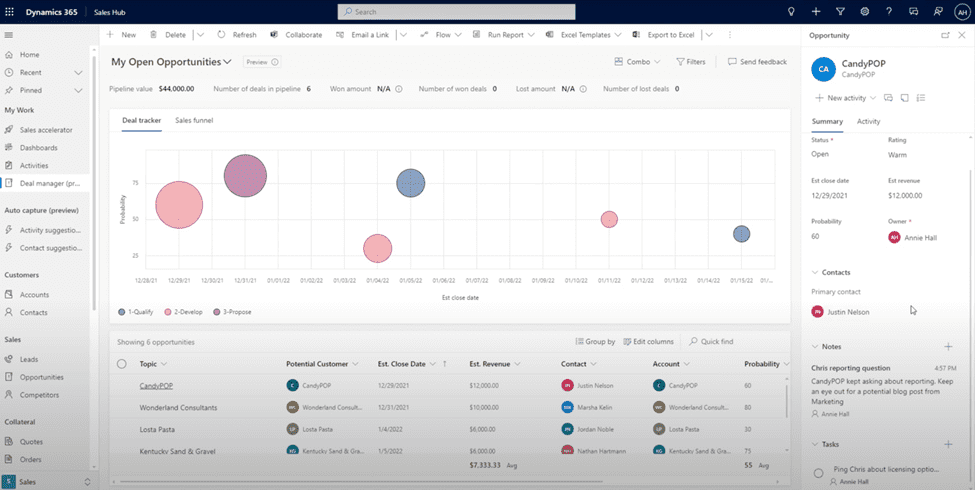Click the lightbulb assistant icon

click(x=791, y=12)
